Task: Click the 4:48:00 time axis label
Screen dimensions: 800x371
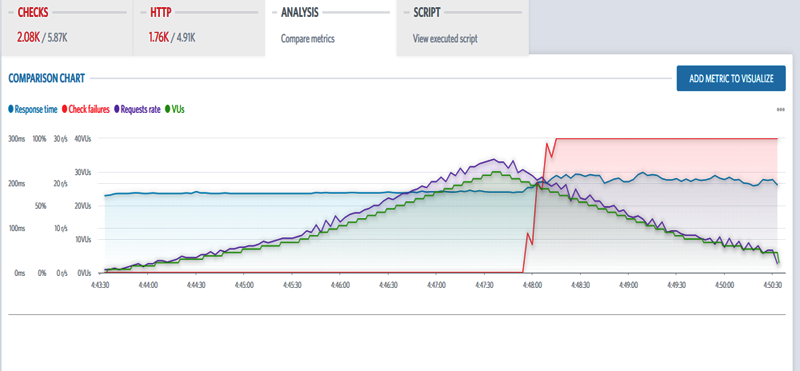Action: pos(532,285)
